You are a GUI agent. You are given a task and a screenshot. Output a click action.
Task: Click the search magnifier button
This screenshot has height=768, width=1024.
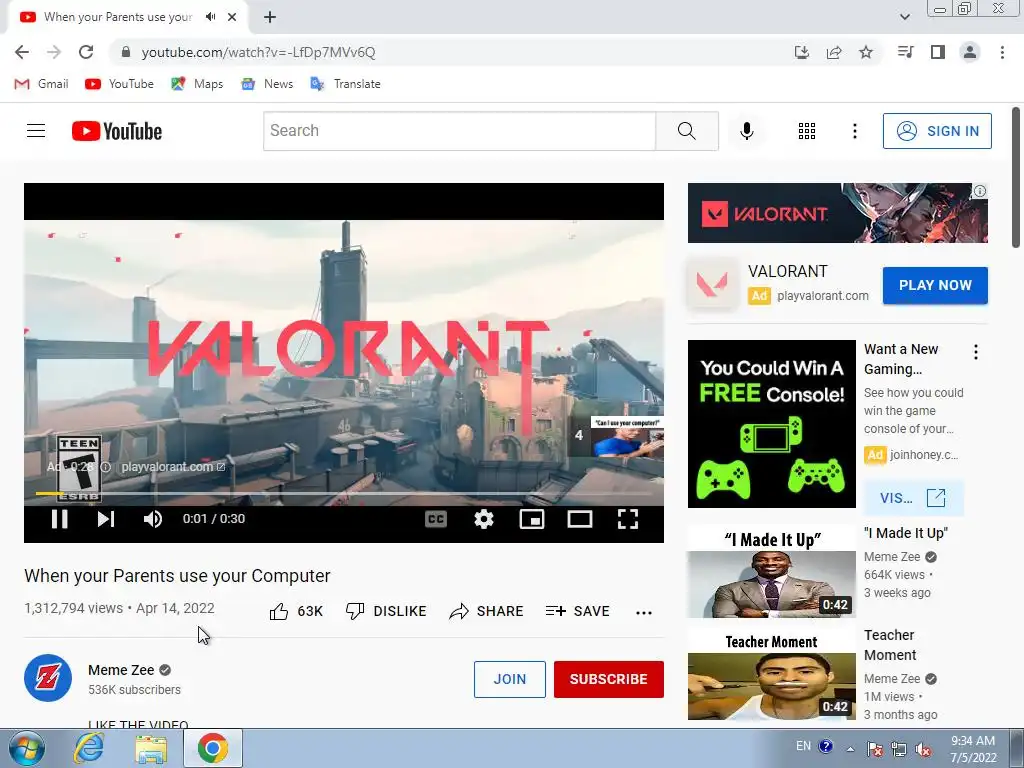[687, 131]
